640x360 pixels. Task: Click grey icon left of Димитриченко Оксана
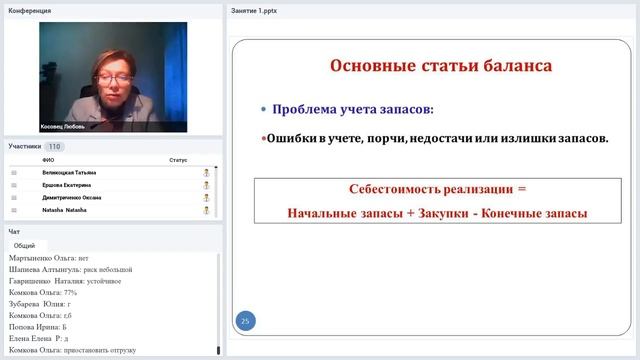[14, 198]
